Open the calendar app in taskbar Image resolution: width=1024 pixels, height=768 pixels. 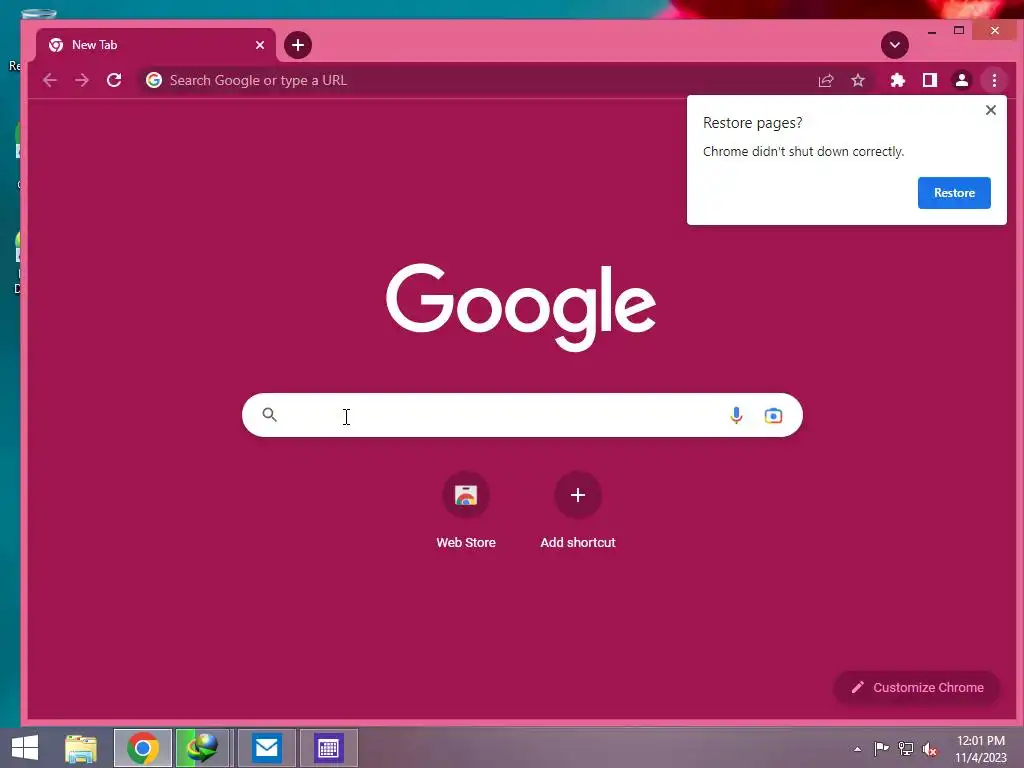coord(328,748)
